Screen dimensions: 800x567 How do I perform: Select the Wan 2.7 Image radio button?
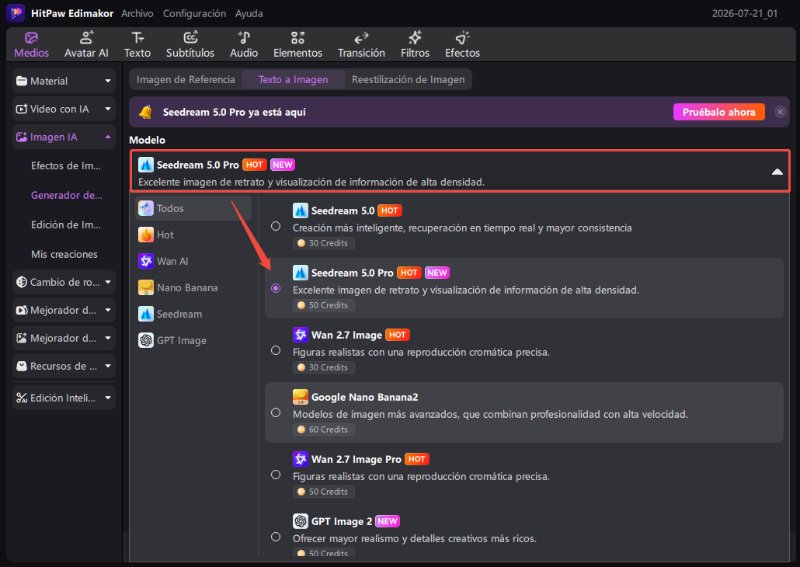point(276,351)
